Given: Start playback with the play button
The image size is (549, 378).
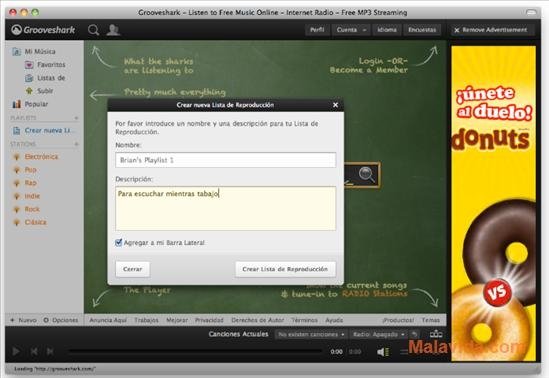Looking at the screenshot, I should coord(16,351).
